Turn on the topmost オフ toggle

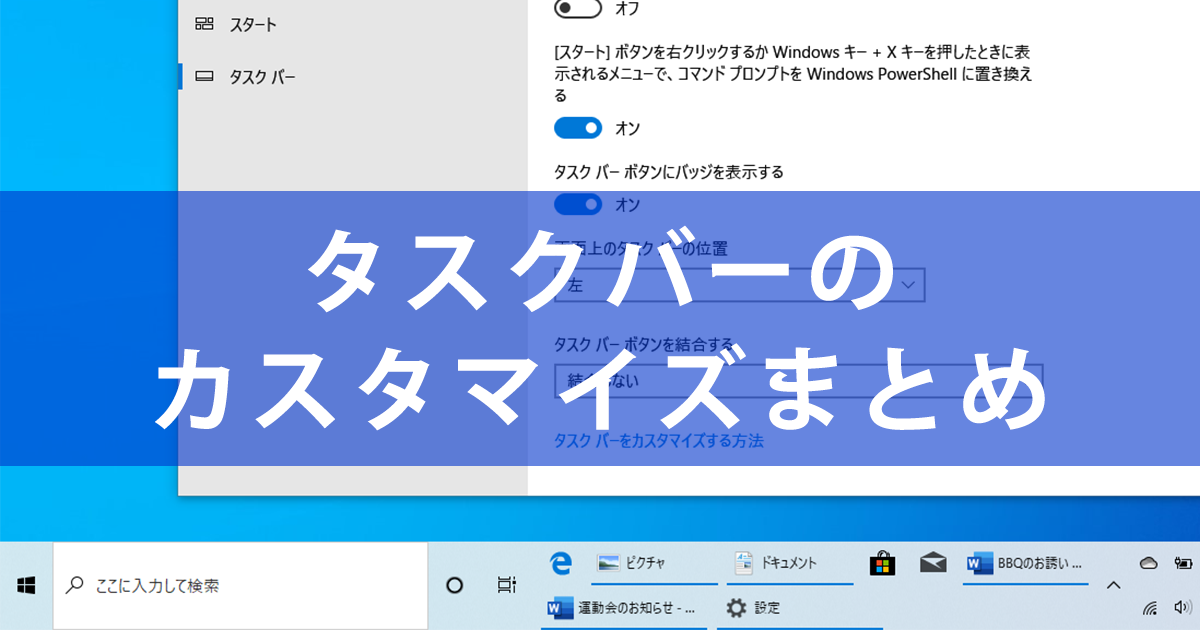point(578,8)
